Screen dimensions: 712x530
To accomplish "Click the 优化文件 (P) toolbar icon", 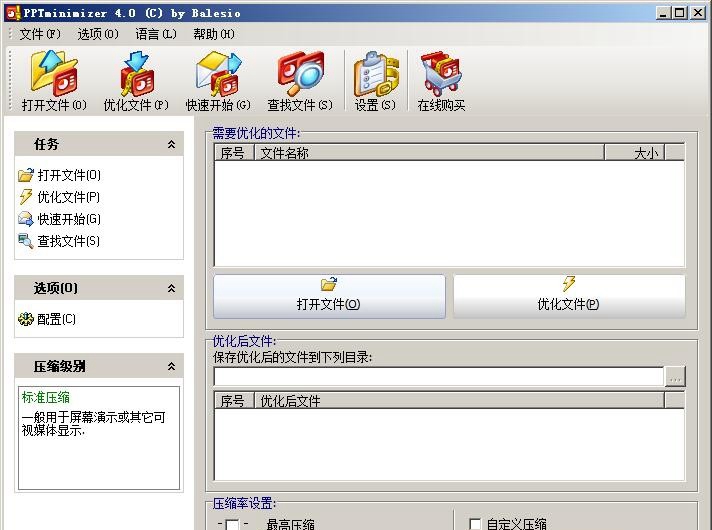I will (x=136, y=73).
